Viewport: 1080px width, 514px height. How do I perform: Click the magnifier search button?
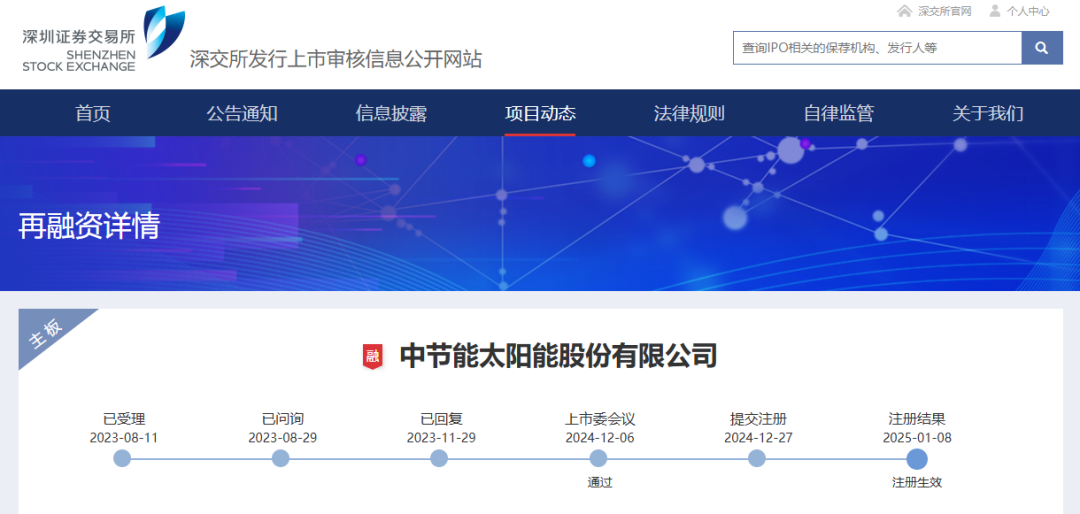click(x=1041, y=48)
